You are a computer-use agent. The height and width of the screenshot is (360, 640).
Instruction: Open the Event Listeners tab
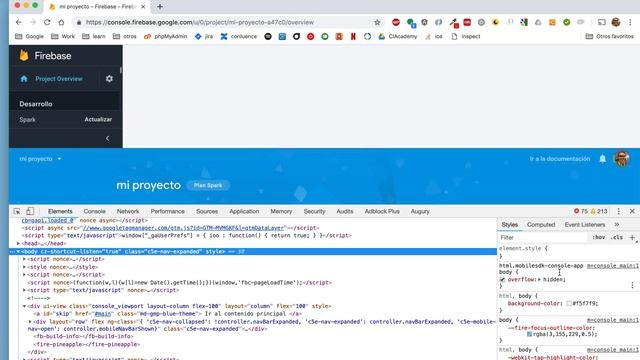[x=585, y=224]
